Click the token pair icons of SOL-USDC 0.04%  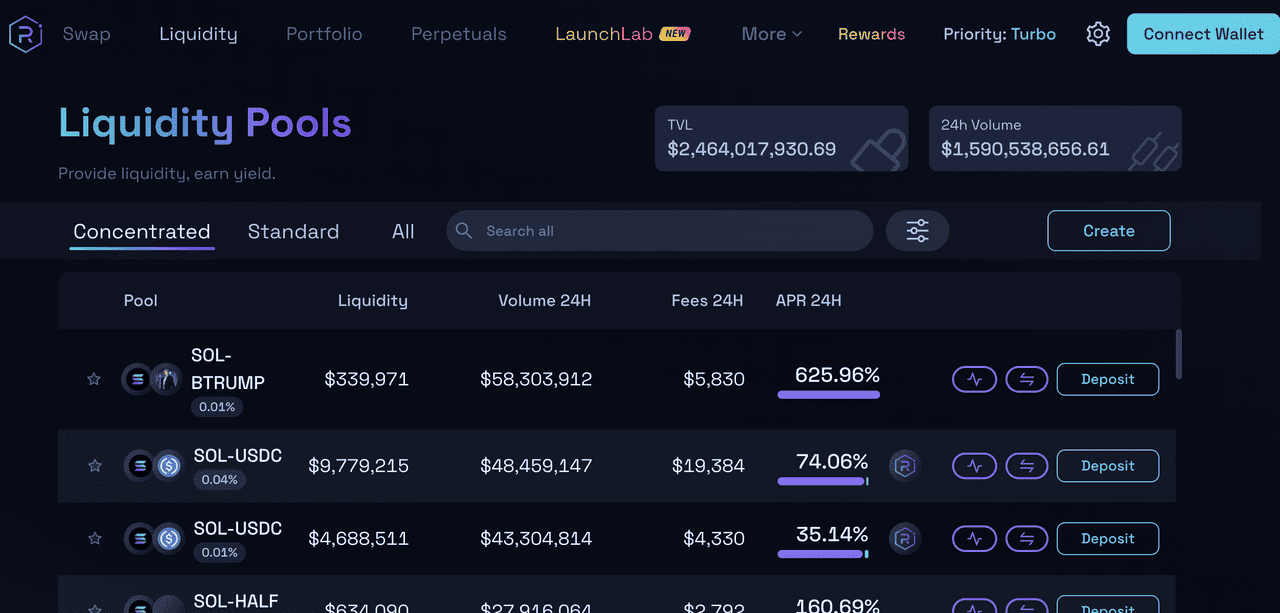point(153,466)
